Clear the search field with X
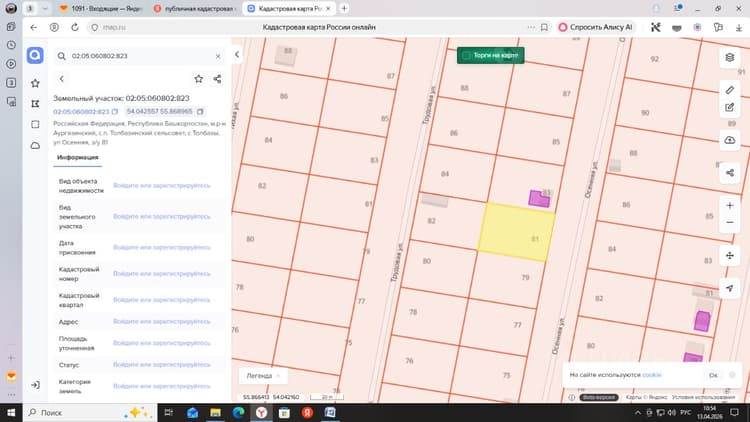750x422 pixels. click(x=218, y=56)
